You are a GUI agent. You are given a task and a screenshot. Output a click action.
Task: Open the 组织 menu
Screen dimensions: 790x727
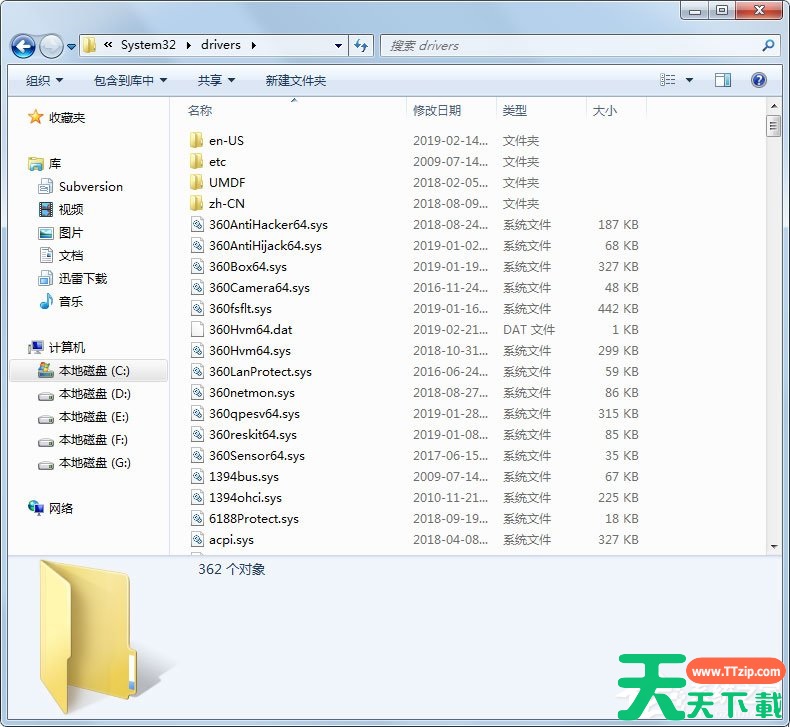(x=44, y=81)
